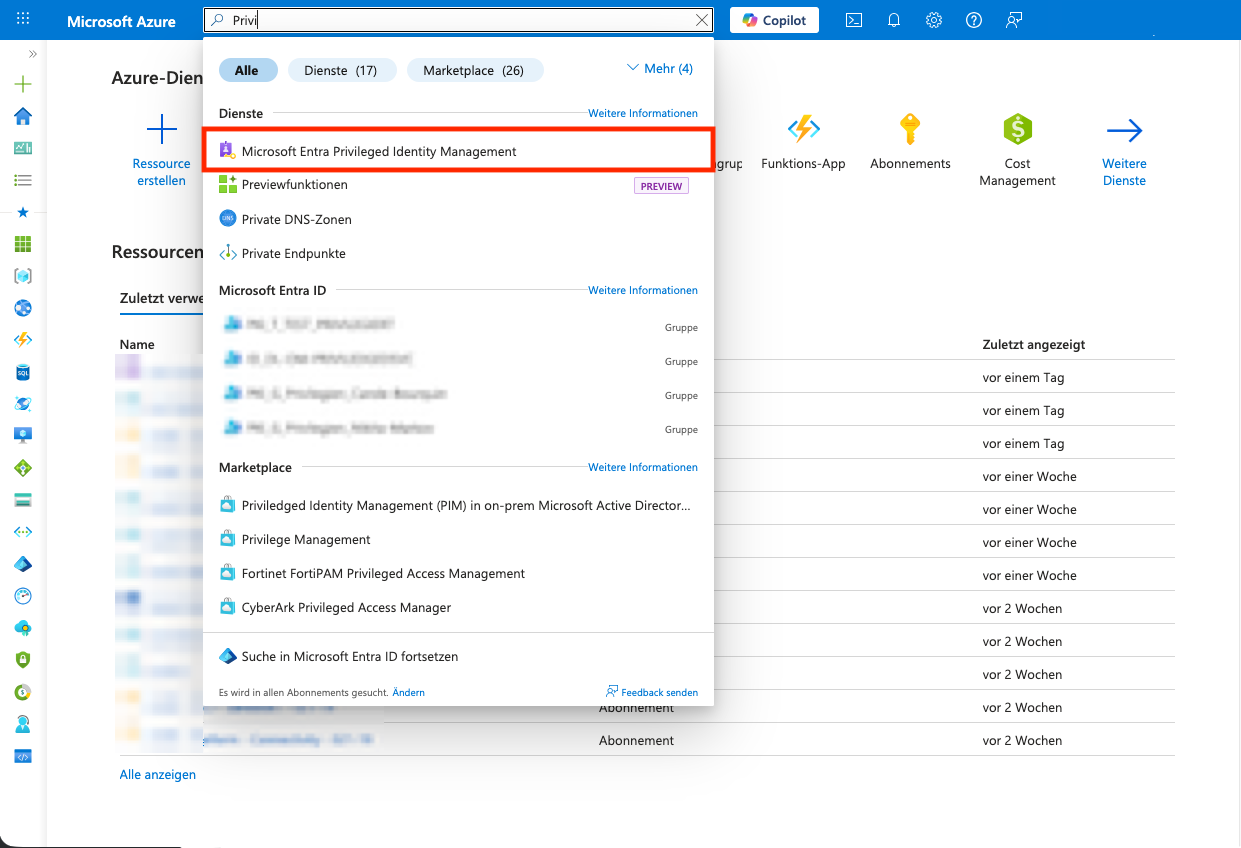Click Suche in Microsoft Entra ID fortsetzen

349,657
